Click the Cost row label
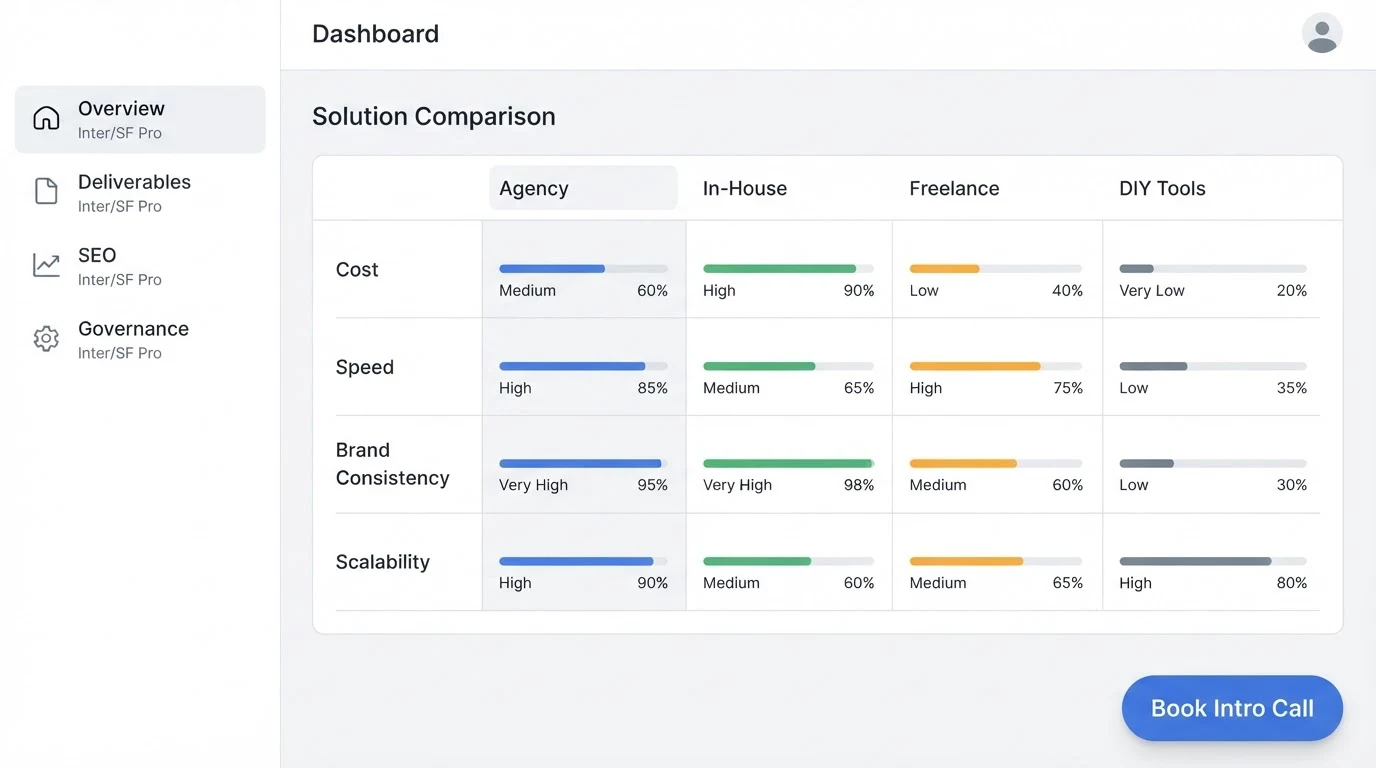1376x768 pixels. point(357,270)
